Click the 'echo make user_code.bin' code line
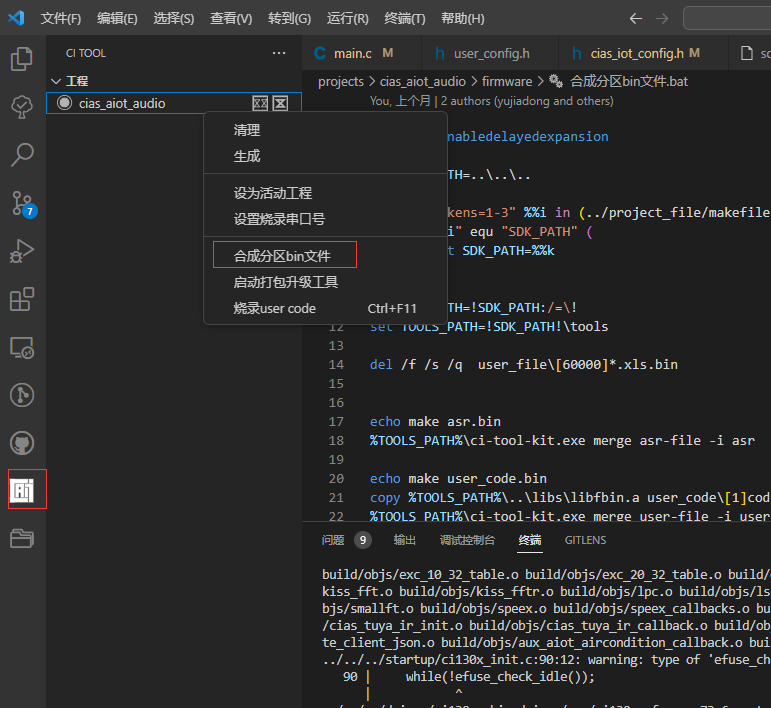Viewport: 771px width, 708px height. (458, 479)
